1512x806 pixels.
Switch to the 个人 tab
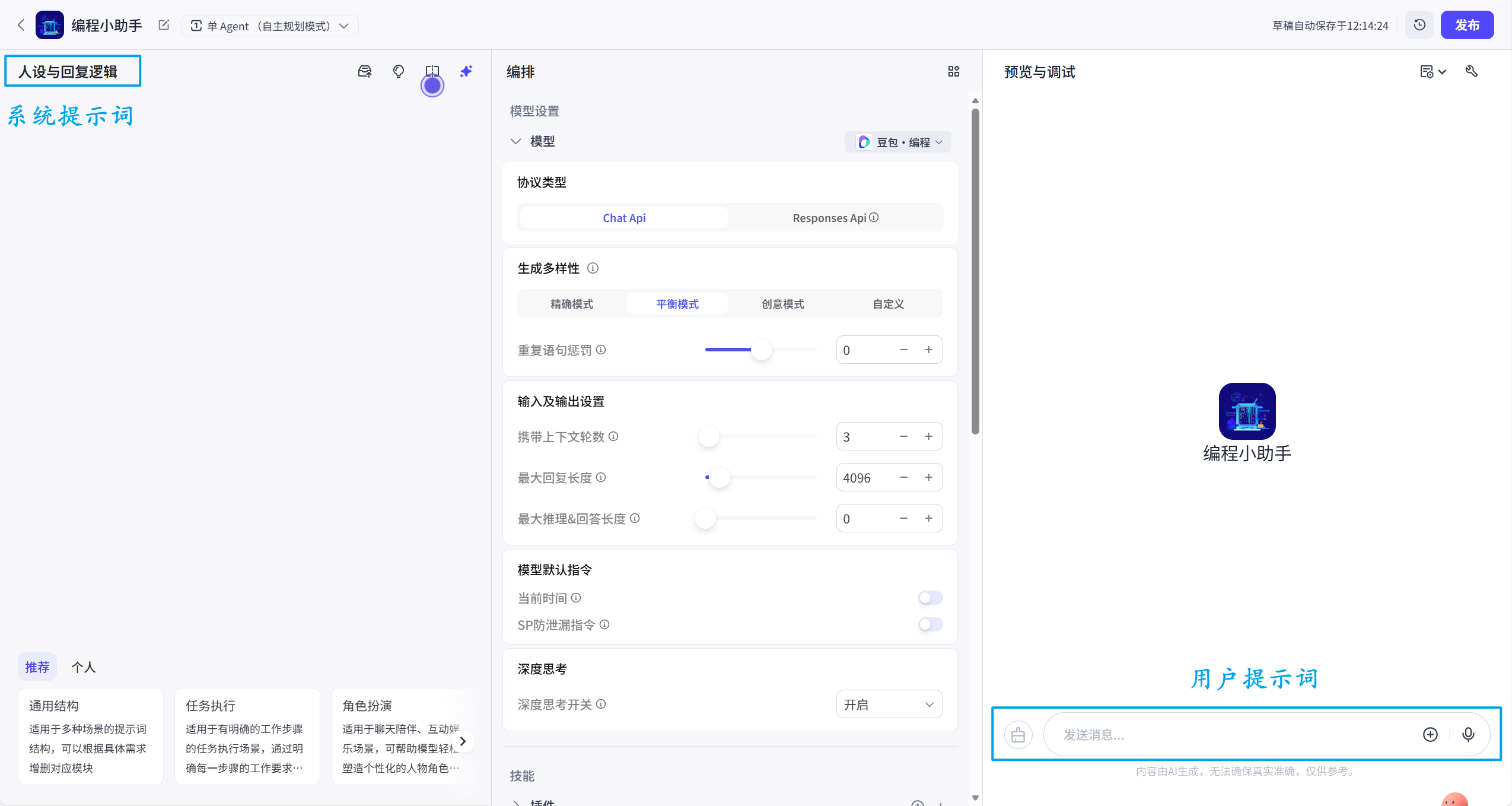click(x=84, y=667)
